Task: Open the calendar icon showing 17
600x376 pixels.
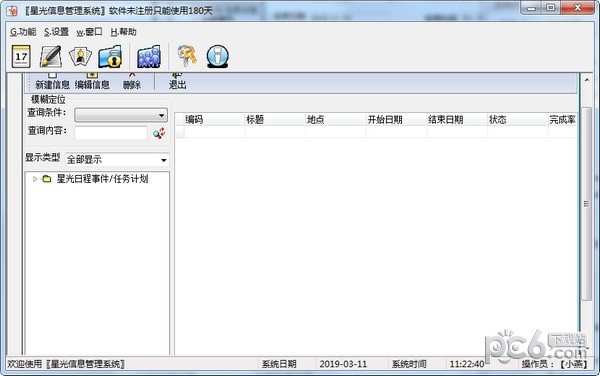Action: coord(21,56)
